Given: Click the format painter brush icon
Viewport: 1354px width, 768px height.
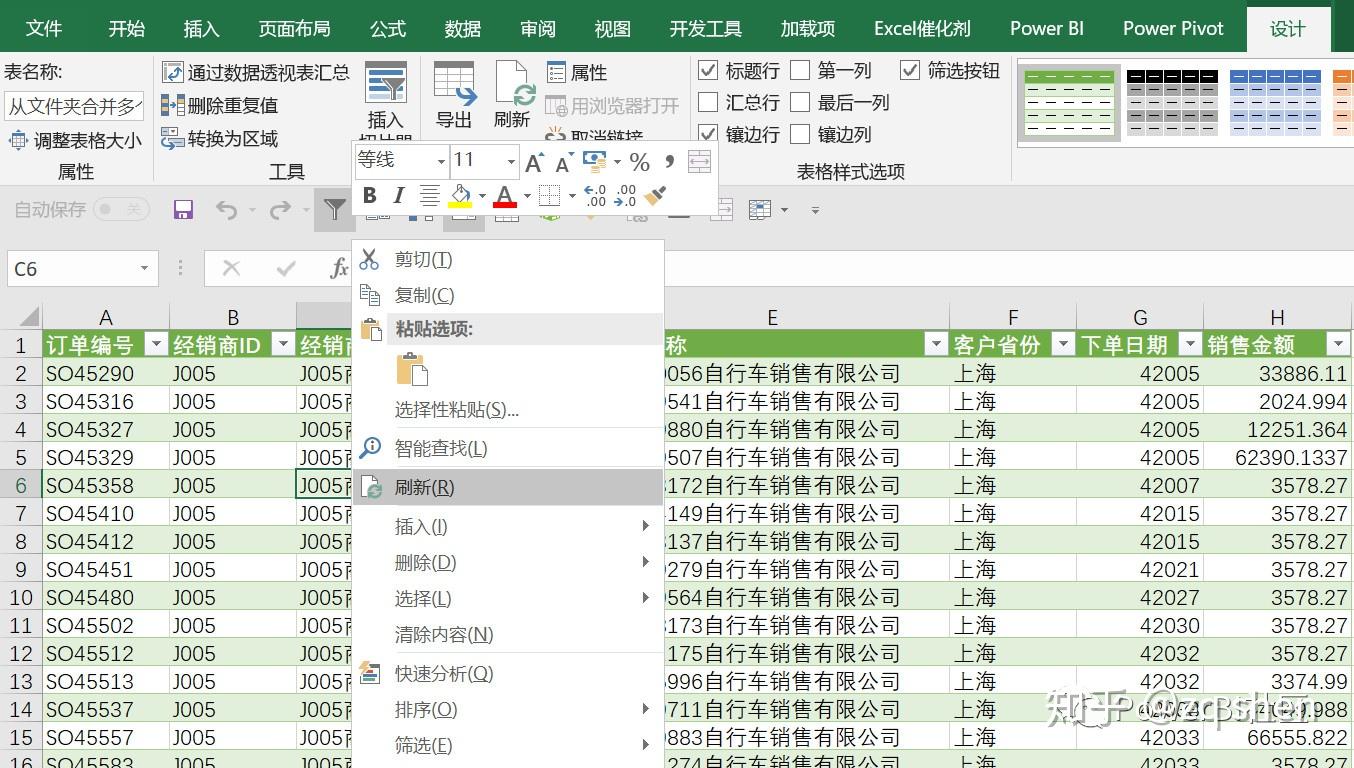Looking at the screenshot, I should coord(656,196).
